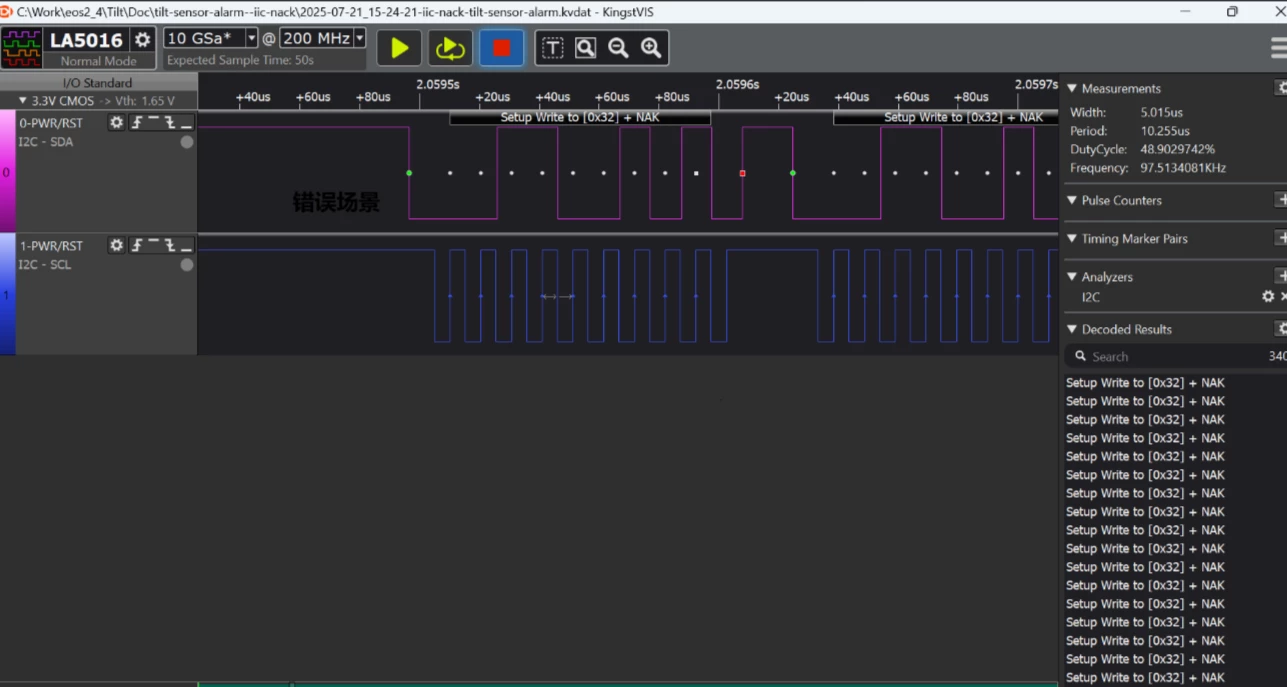This screenshot has width=1287, height=687.
Task: Add a new analyzer with plus button
Action: [1282, 276]
